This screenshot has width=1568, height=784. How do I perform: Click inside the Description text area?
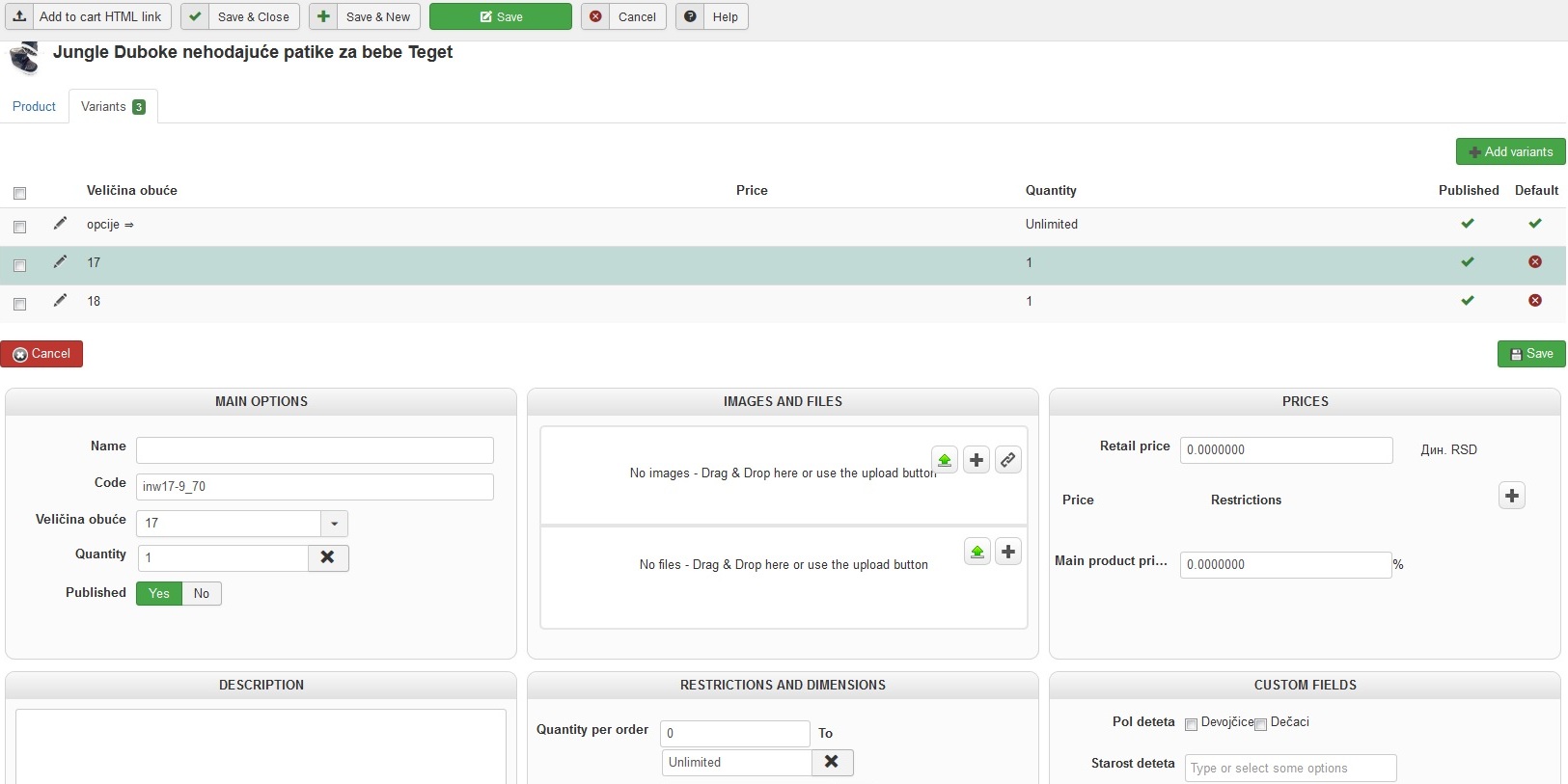[261, 747]
